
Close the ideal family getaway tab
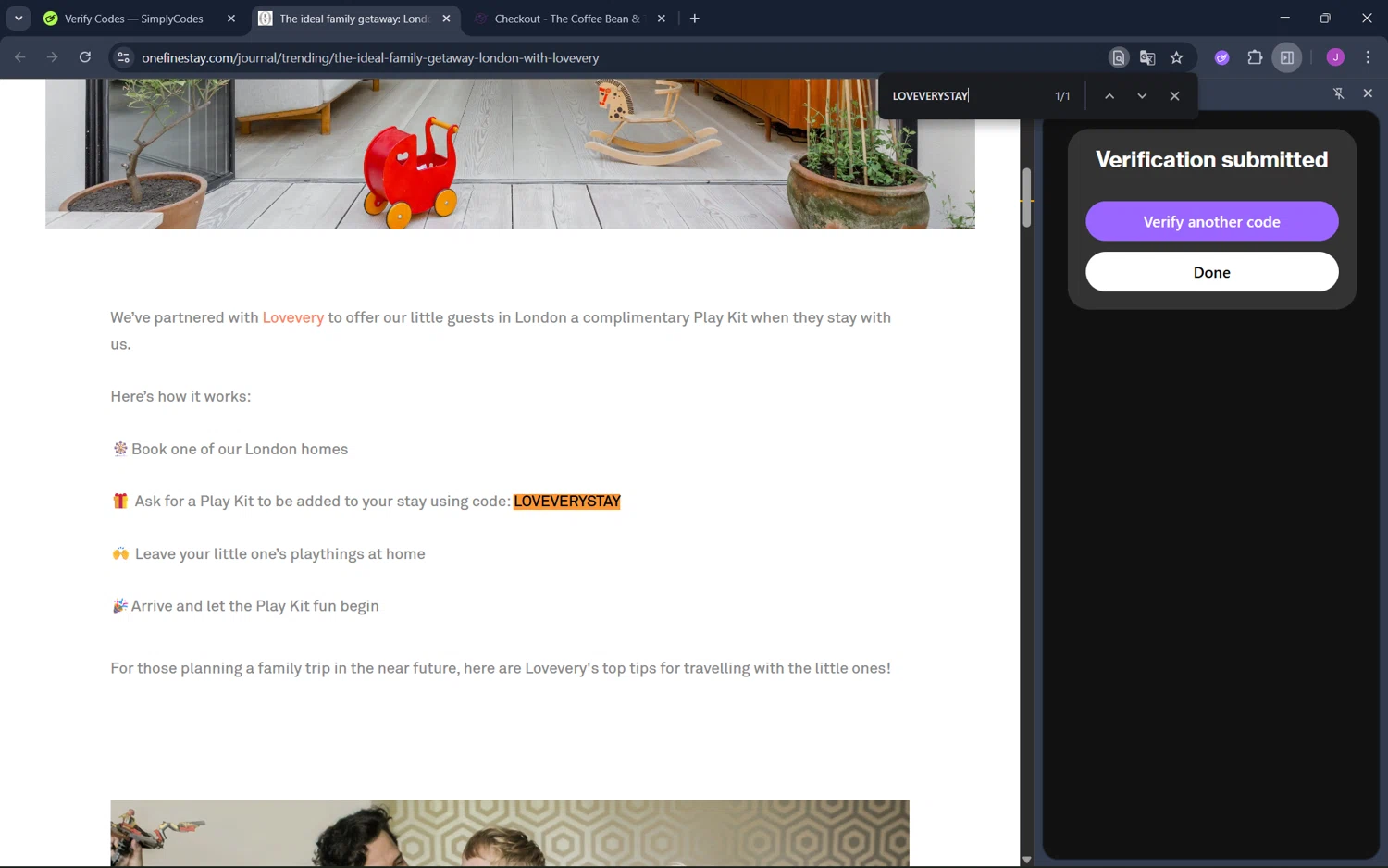coord(446,19)
